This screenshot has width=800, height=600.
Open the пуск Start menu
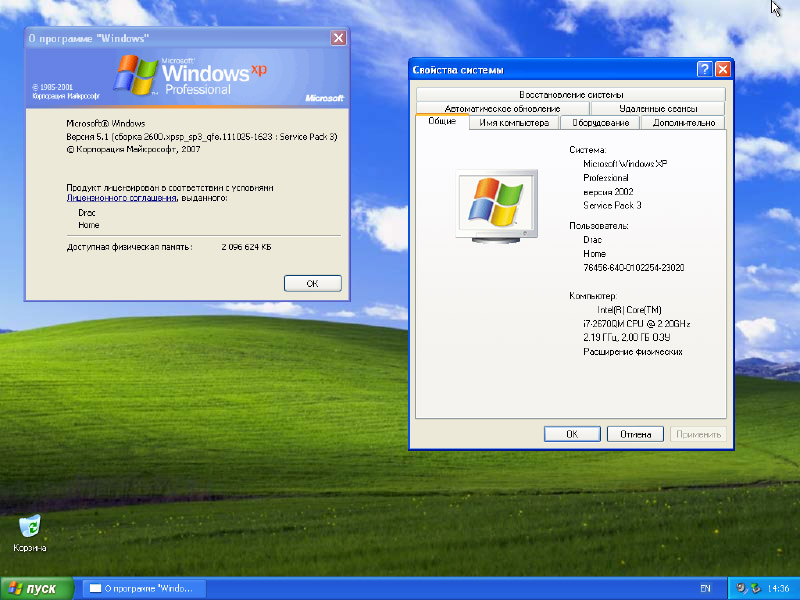click(x=37, y=588)
